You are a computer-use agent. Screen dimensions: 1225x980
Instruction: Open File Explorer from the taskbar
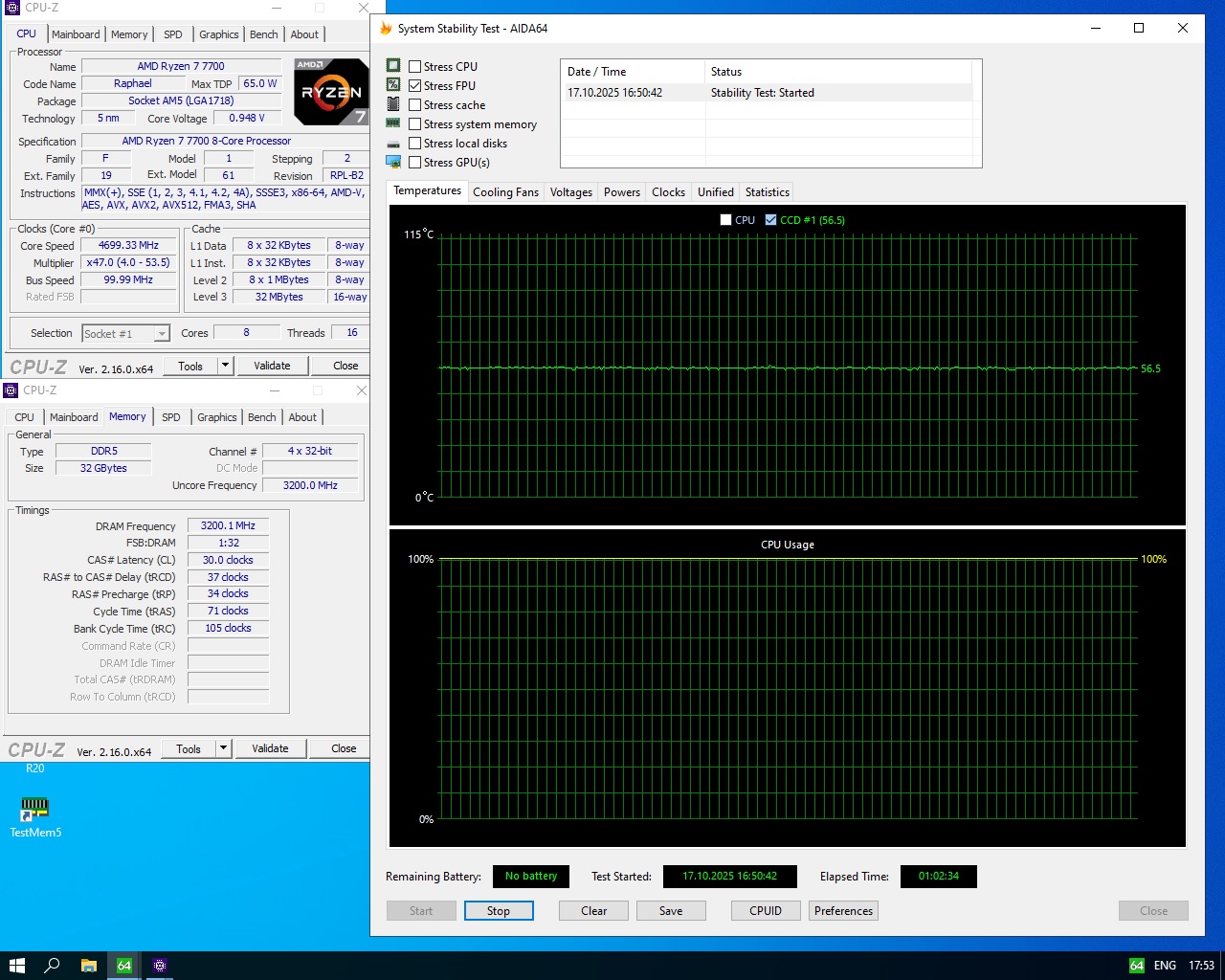pyautogui.click(x=89, y=966)
